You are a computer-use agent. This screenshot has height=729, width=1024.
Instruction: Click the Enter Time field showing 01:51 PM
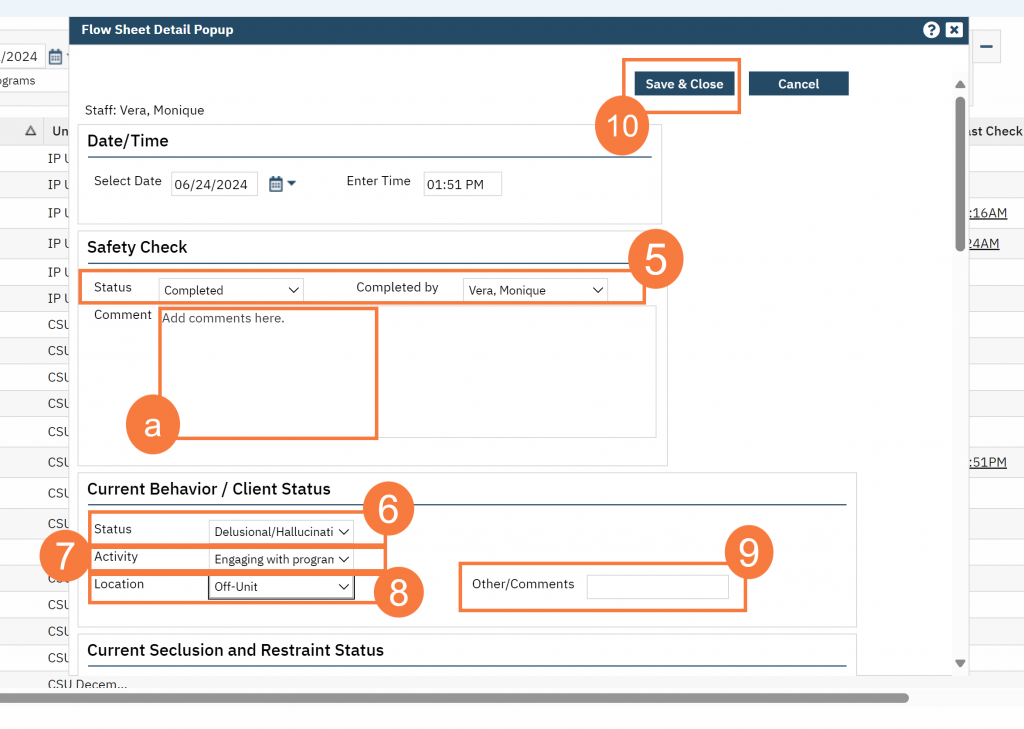(462, 184)
